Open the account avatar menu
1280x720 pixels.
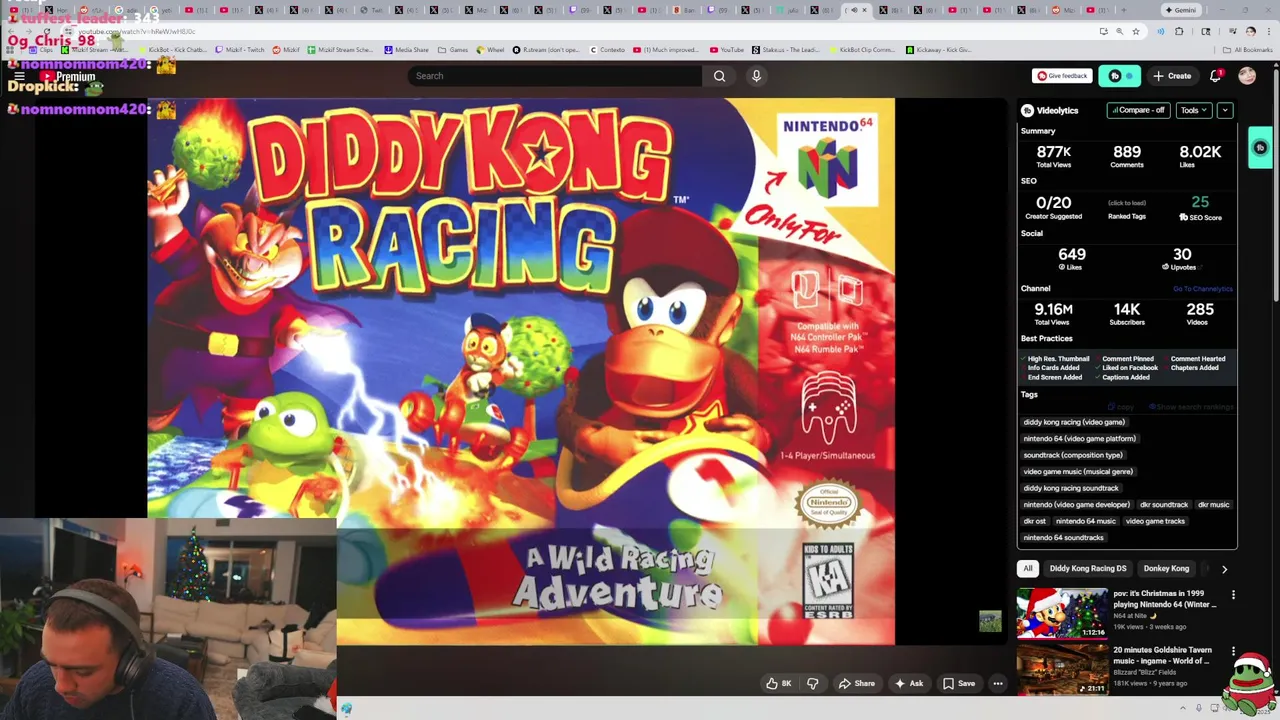(1247, 76)
